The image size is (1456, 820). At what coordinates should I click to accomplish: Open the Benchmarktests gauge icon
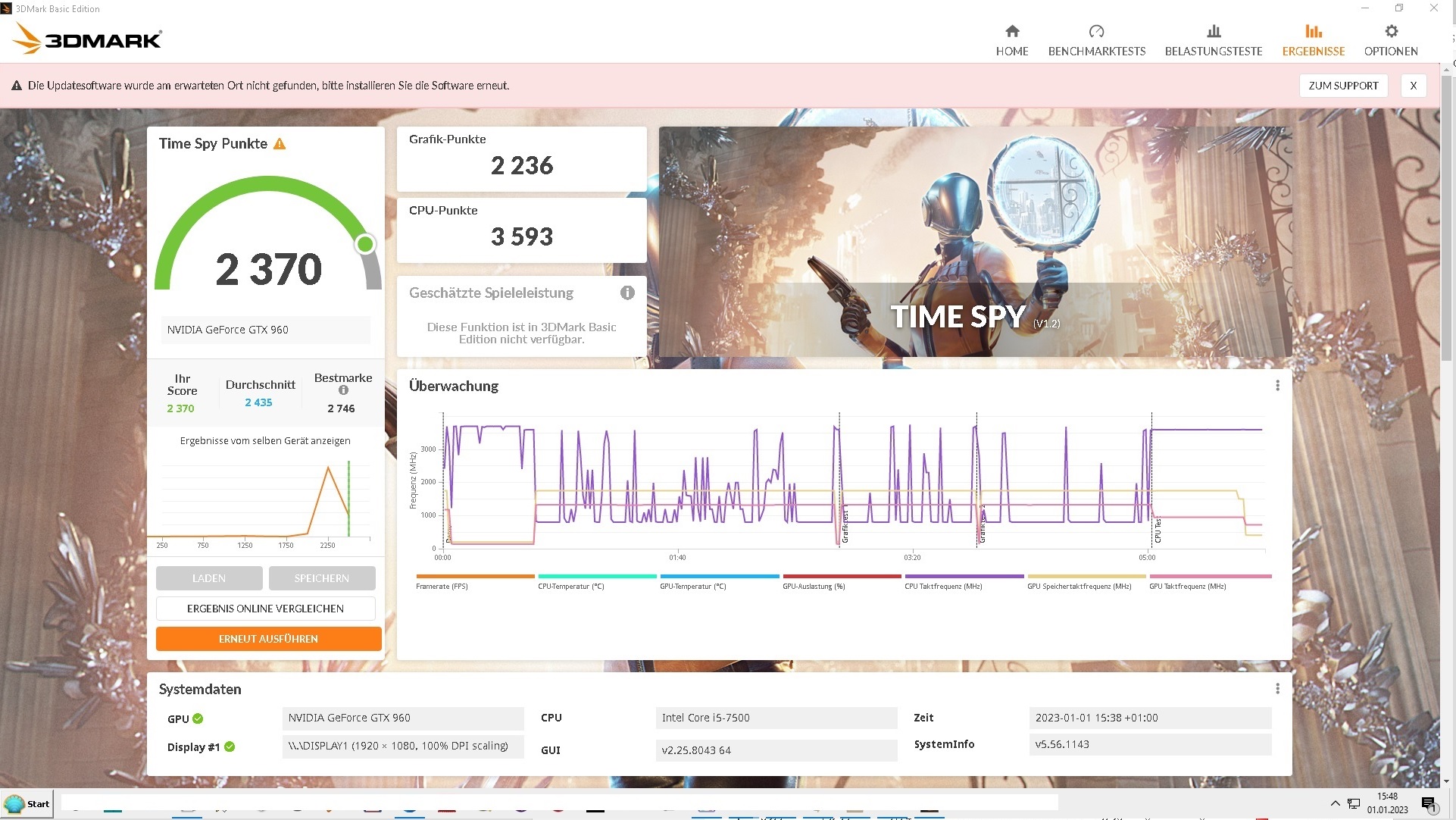point(1096,31)
